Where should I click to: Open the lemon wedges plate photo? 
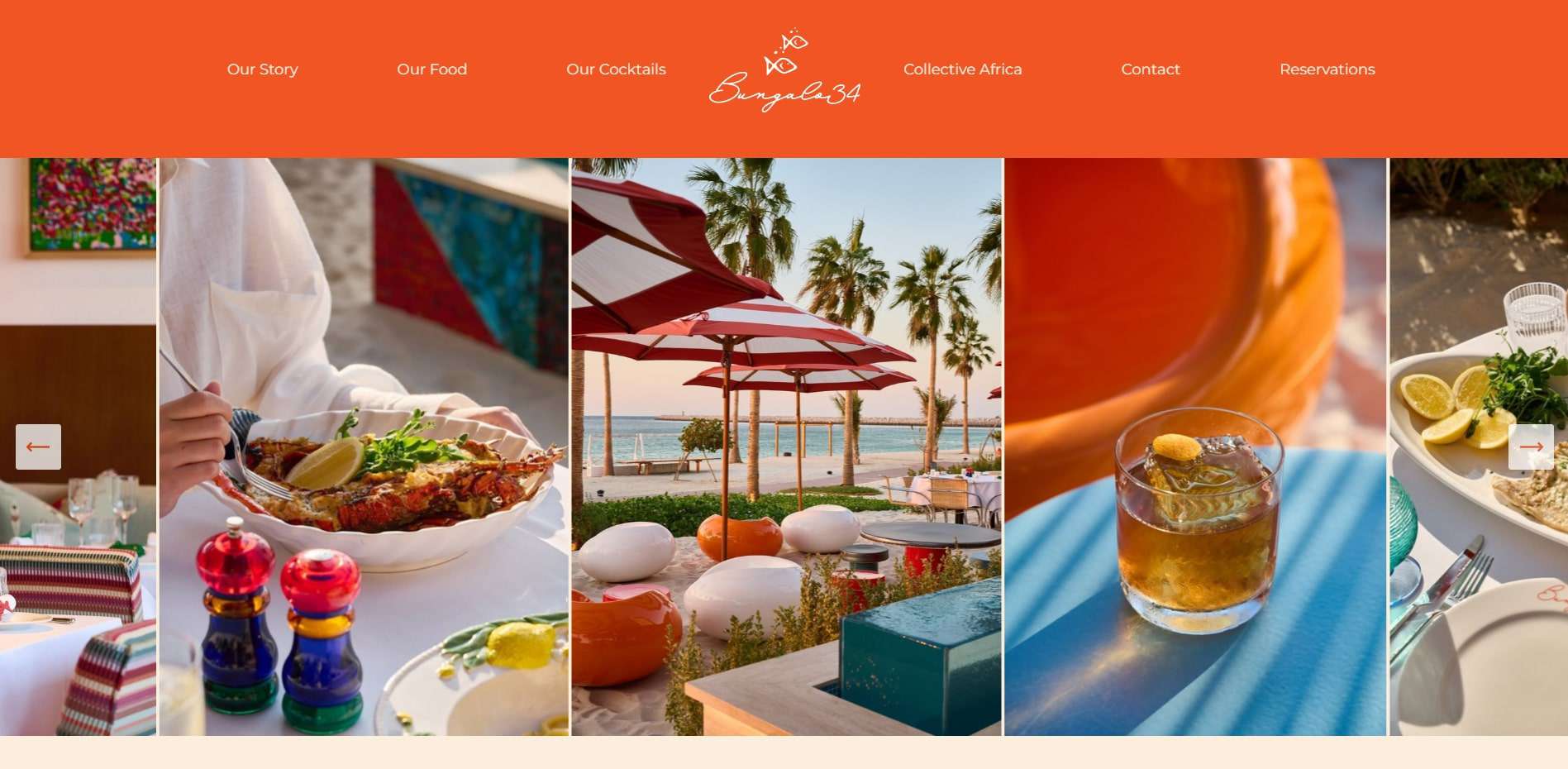point(1479,447)
